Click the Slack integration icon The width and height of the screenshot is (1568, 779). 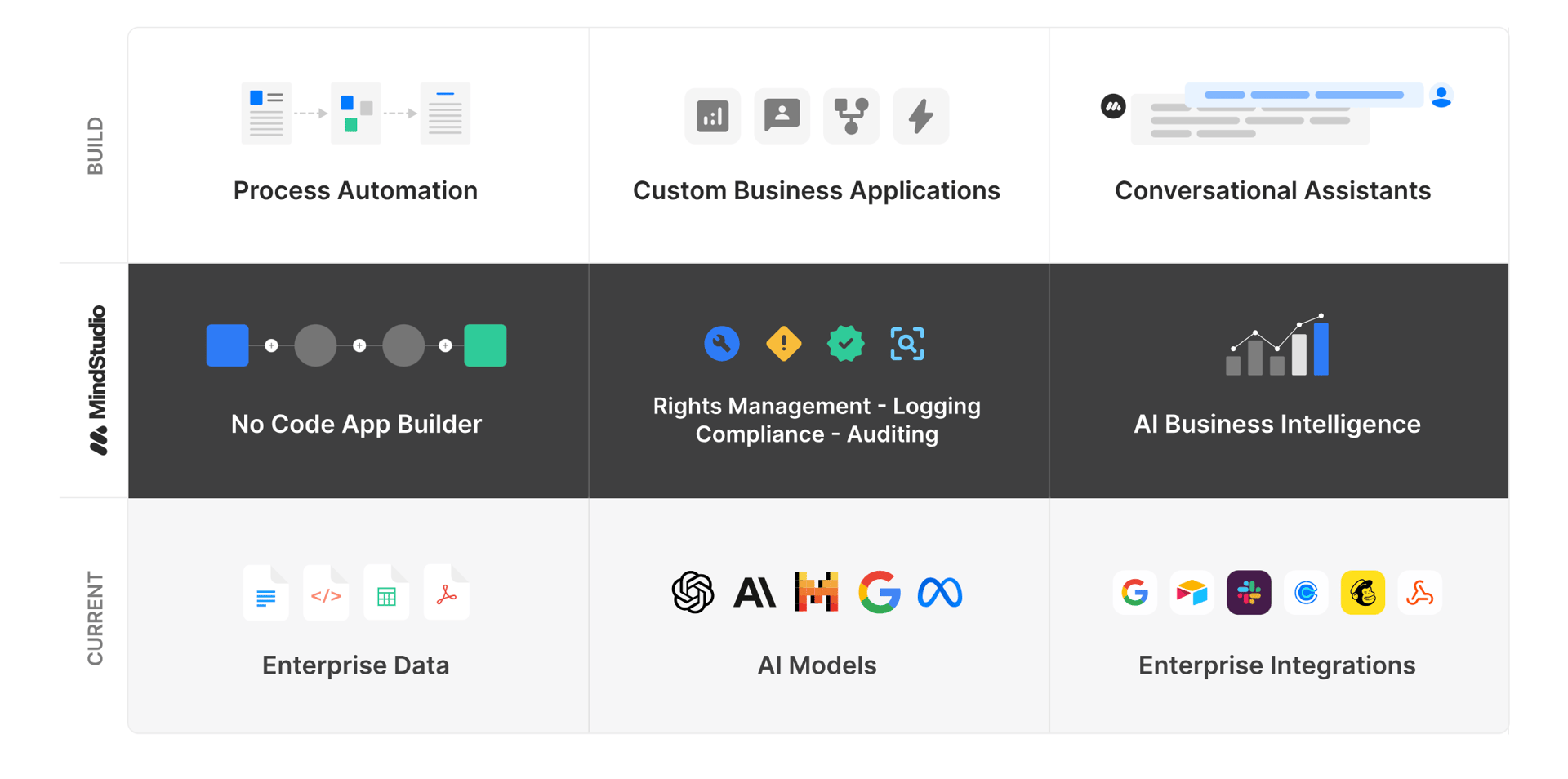[1249, 592]
